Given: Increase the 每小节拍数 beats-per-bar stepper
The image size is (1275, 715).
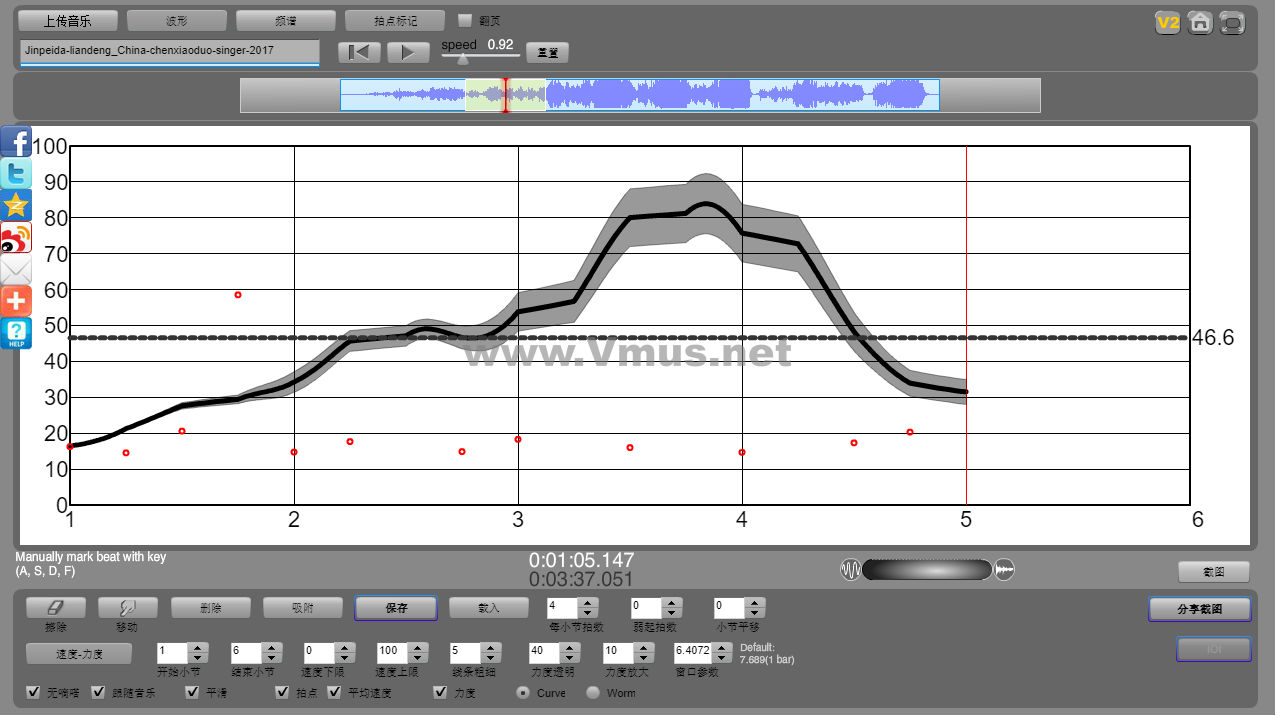Looking at the screenshot, I should [x=588, y=602].
